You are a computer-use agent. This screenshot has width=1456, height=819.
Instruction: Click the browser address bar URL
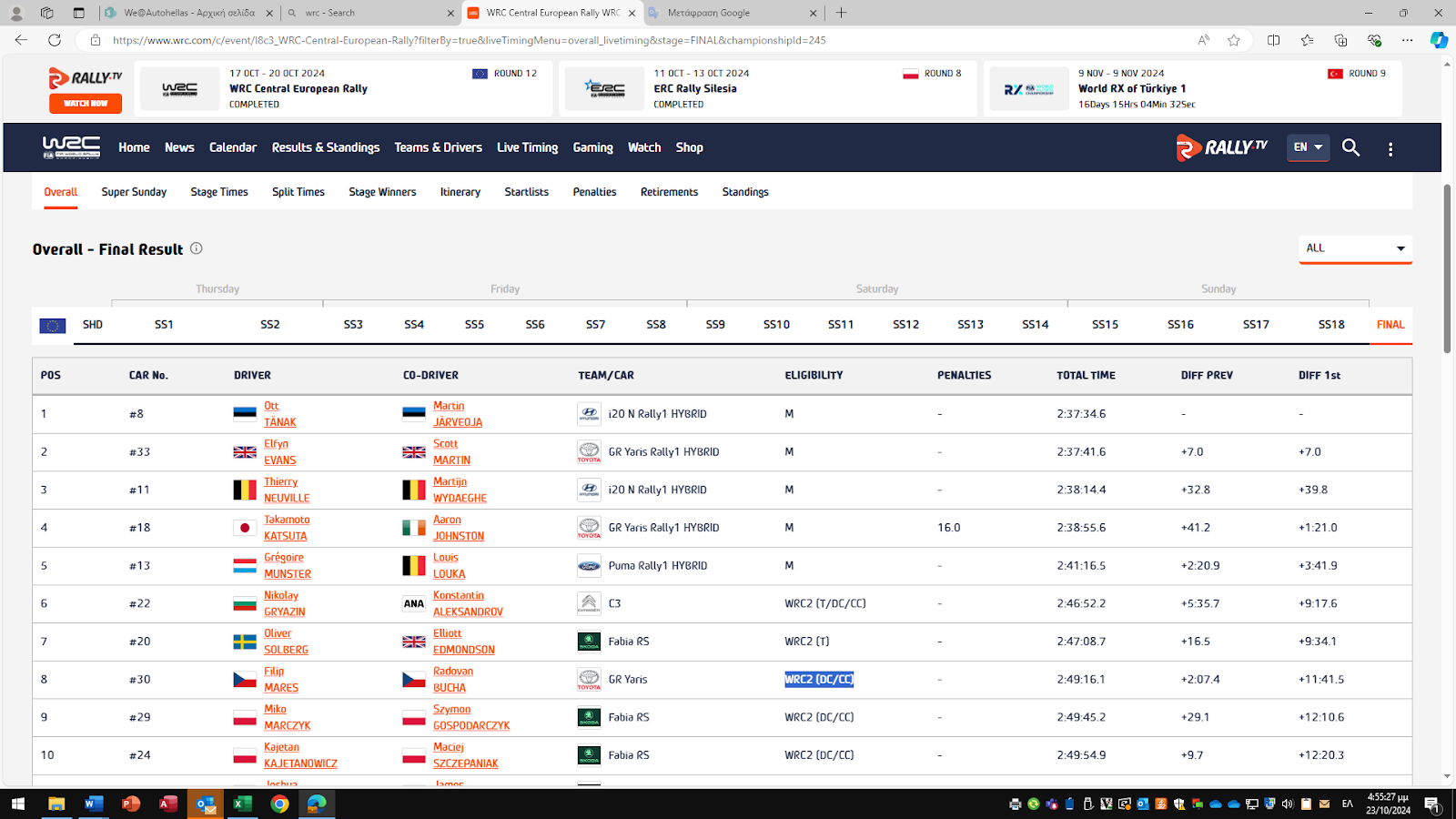470,40
